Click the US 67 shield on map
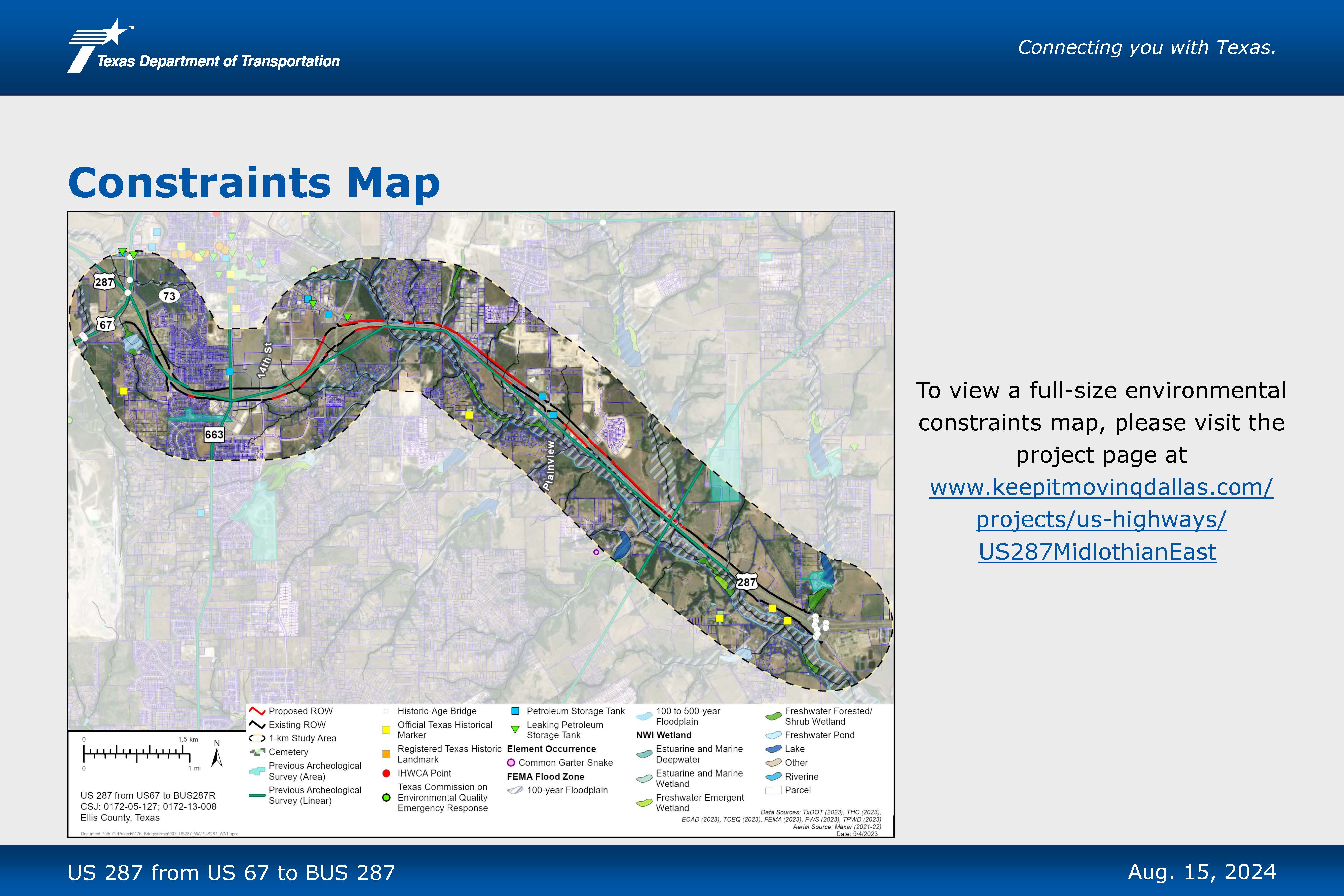Viewport: 1344px width, 896px height. (x=106, y=325)
